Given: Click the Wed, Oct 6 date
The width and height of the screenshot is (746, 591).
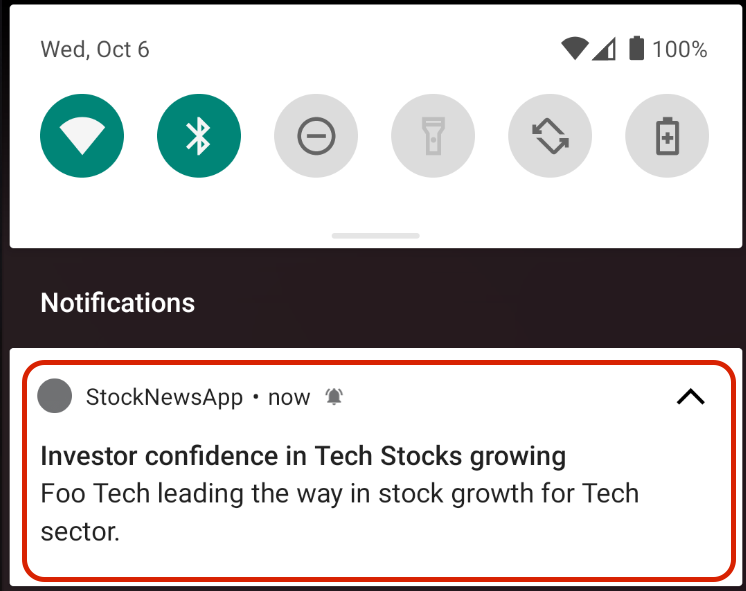Looking at the screenshot, I should pyautogui.click(x=95, y=49).
